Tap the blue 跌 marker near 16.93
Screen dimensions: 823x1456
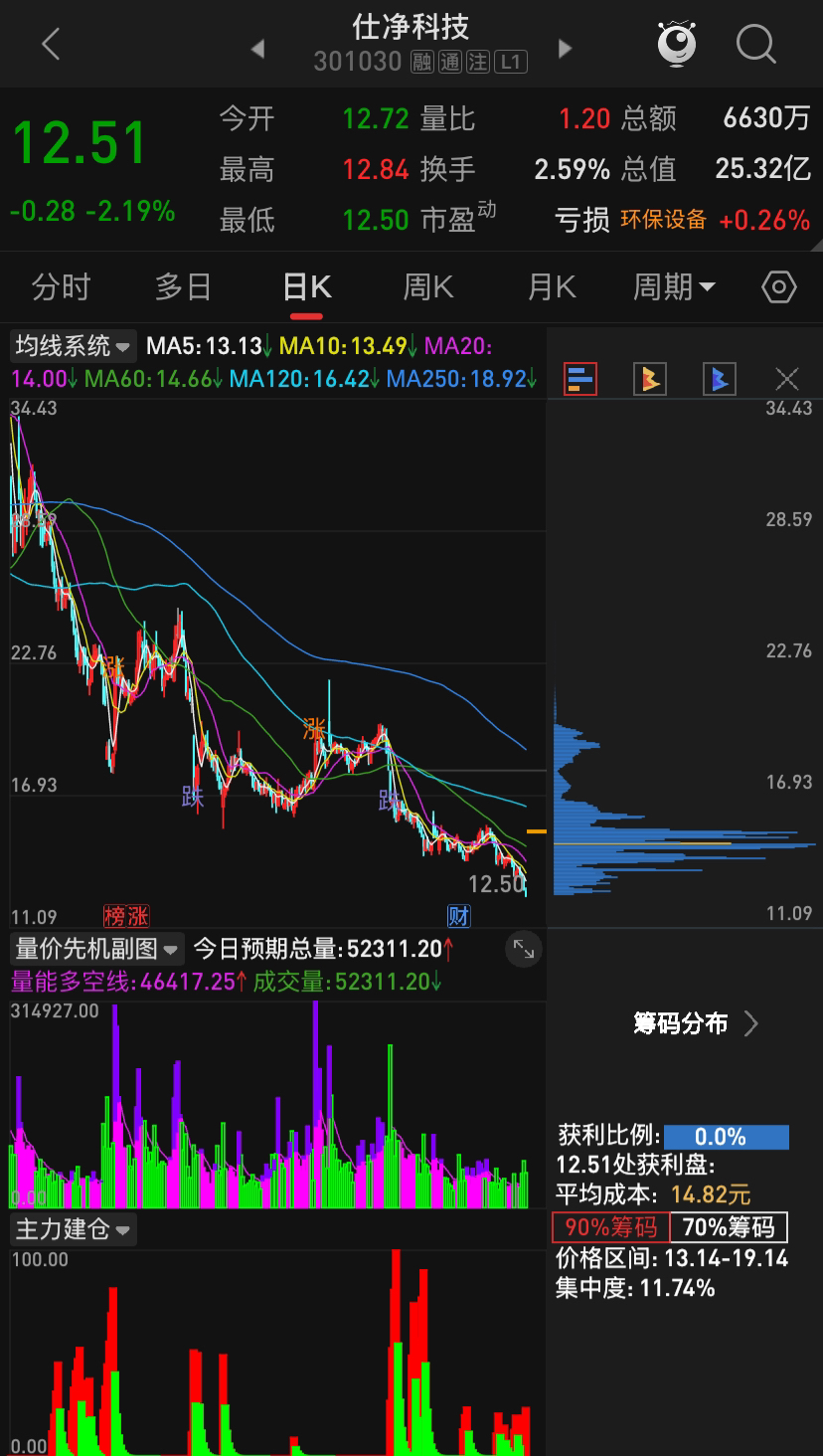pos(193,797)
